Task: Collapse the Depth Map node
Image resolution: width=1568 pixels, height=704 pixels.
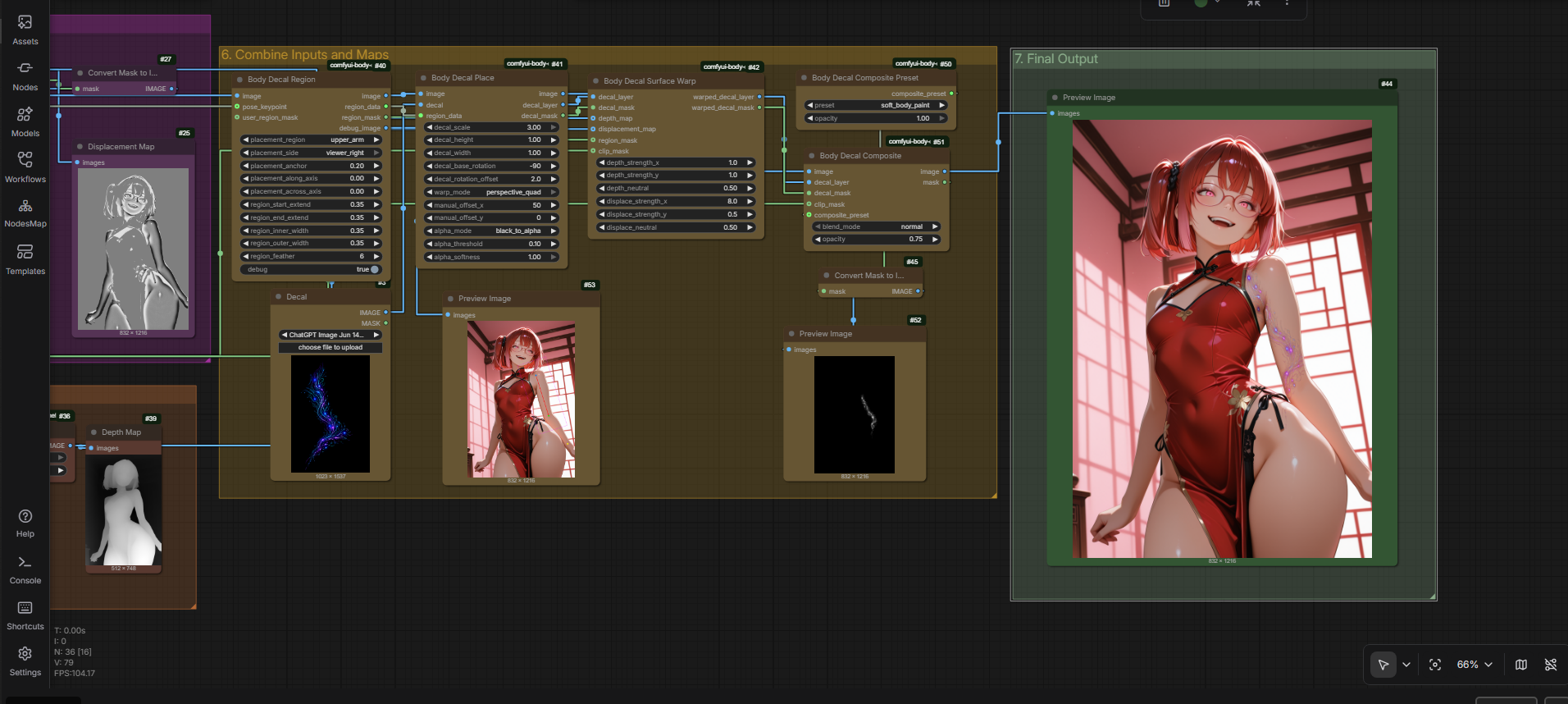Action: (x=94, y=432)
